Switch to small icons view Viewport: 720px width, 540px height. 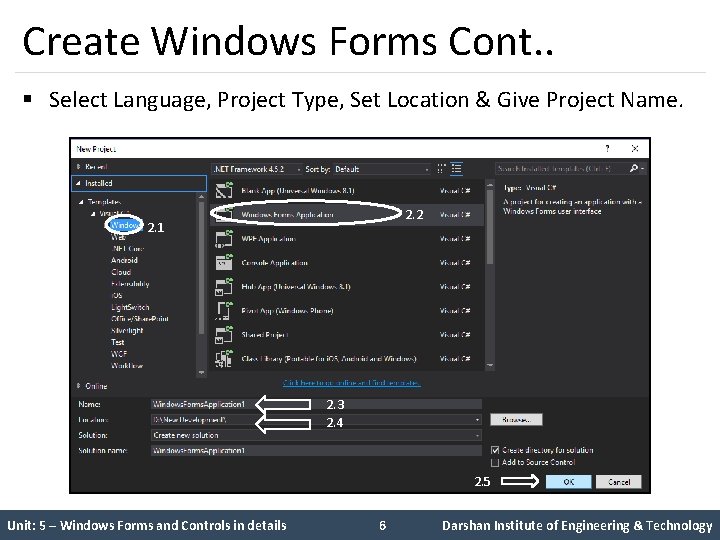click(441, 169)
